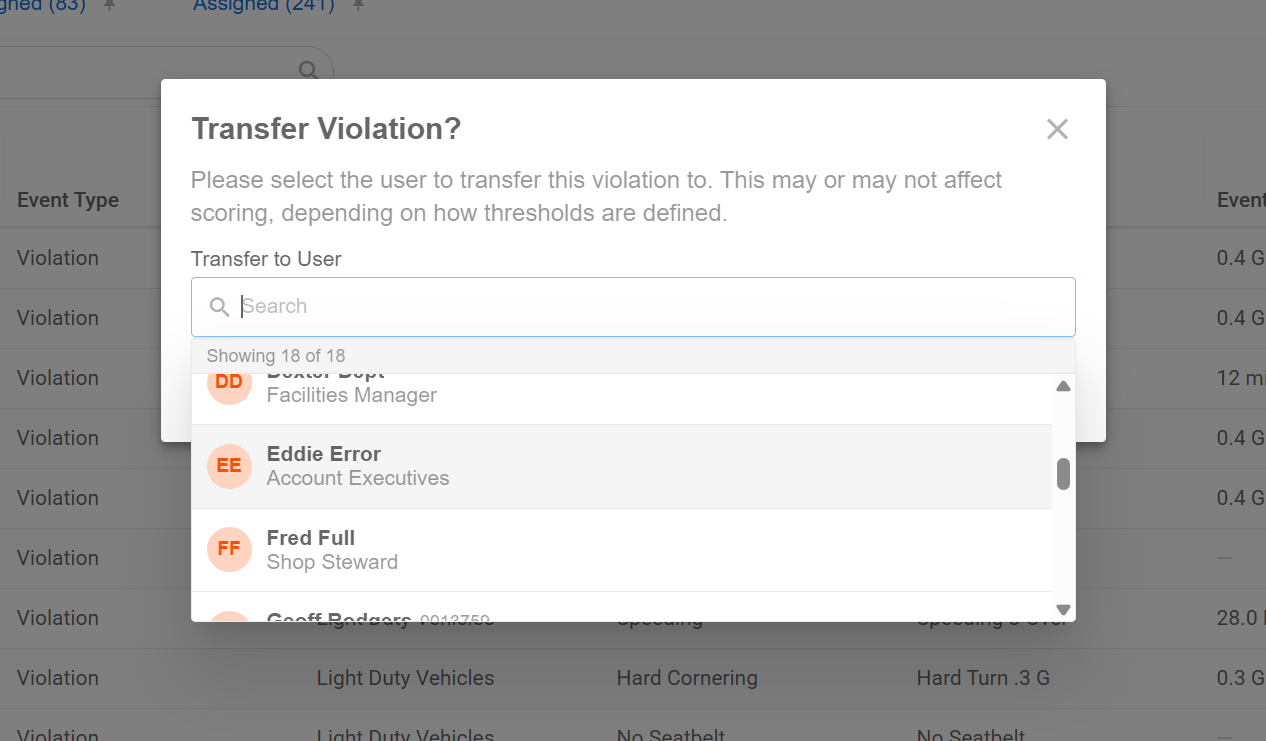Click the Hard Cornering violation row
This screenshot has width=1266, height=741.
633,678
